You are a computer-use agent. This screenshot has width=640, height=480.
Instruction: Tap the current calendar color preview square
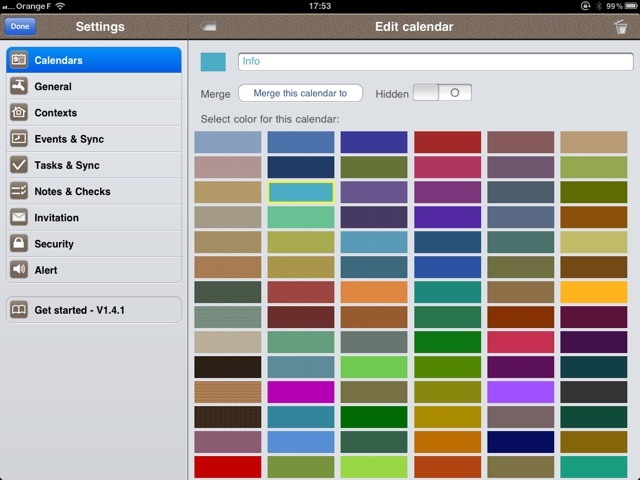pyautogui.click(x=213, y=62)
